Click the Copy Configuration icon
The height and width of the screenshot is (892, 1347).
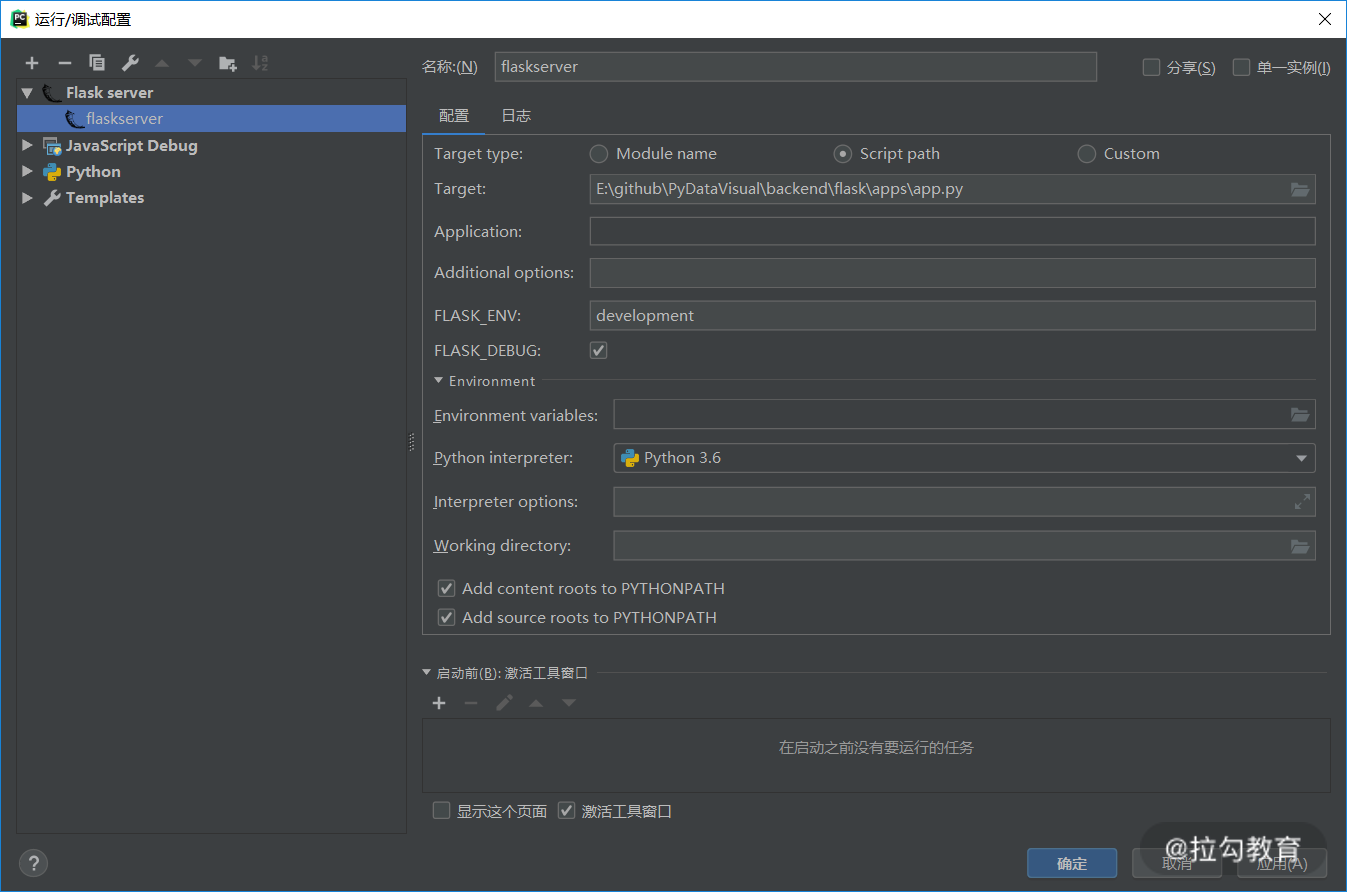(x=97, y=63)
